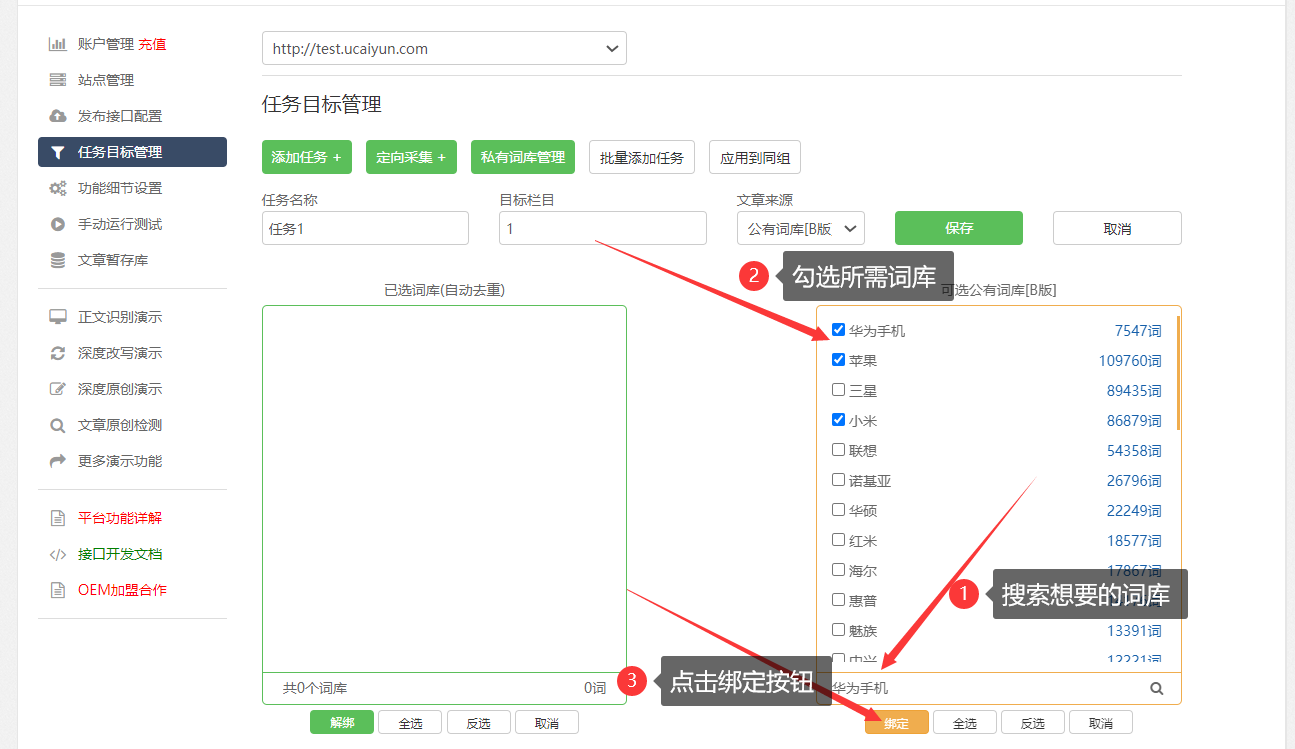1295x749 pixels.
Task: Click the database icon beside 文章暂存库
Action: pos(58,260)
